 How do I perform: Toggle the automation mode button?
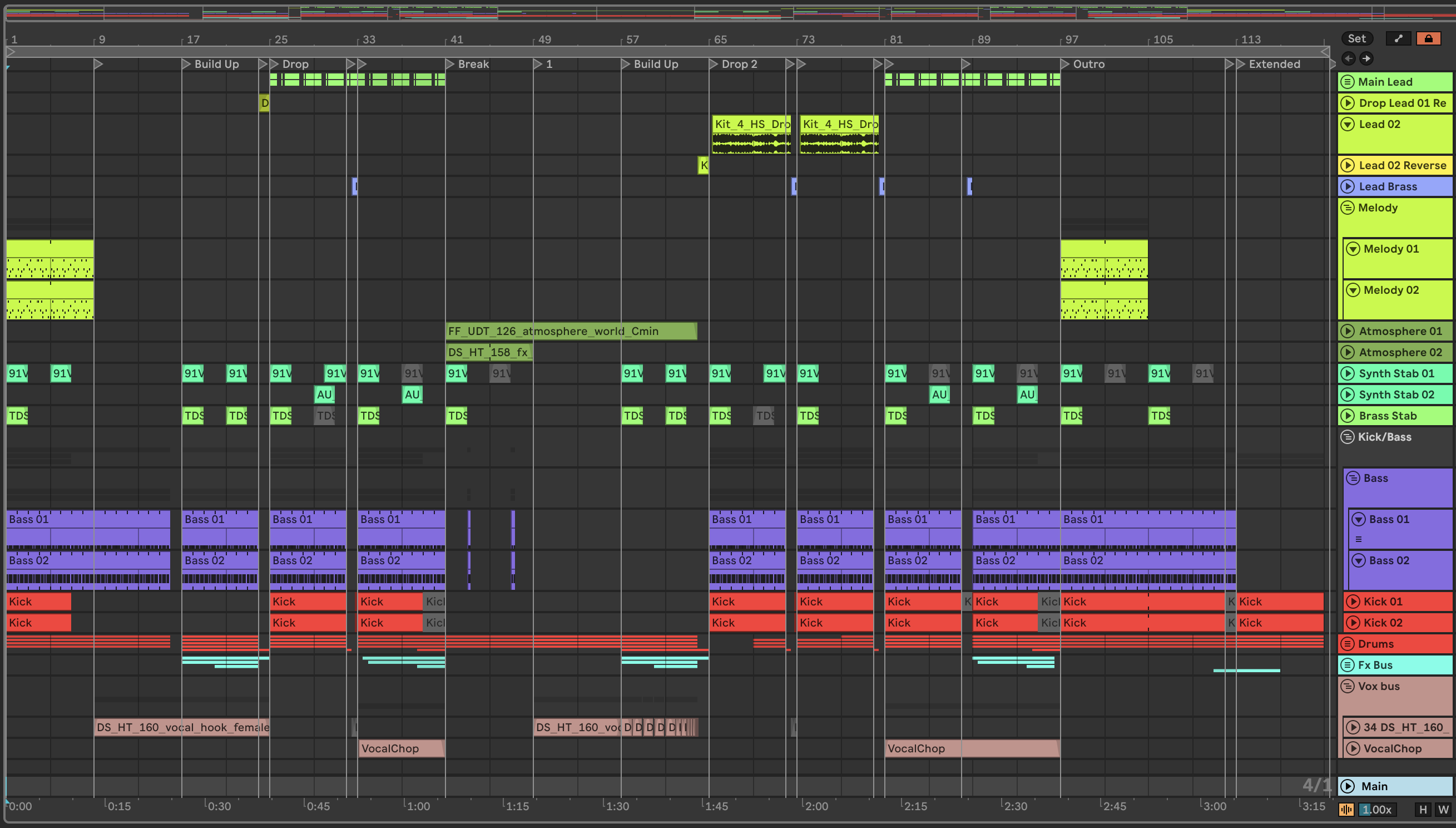click(1399, 38)
